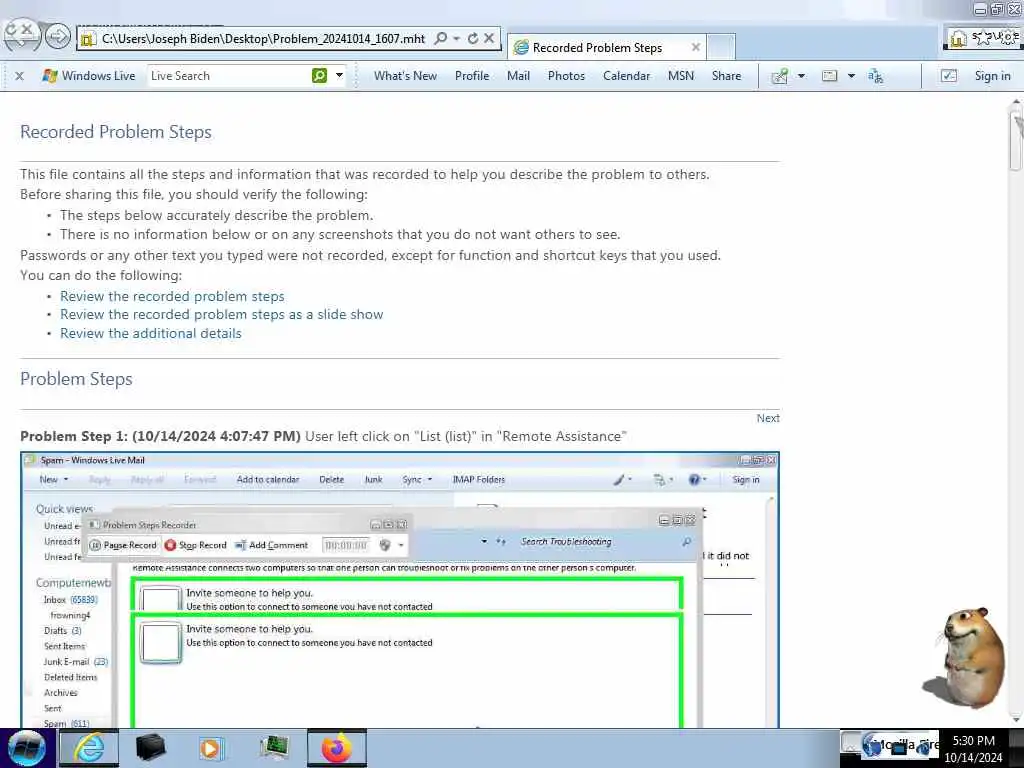Open the address bar autocomplete dropdown arrow
Image resolution: width=1024 pixels, height=768 pixels.
tap(456, 39)
